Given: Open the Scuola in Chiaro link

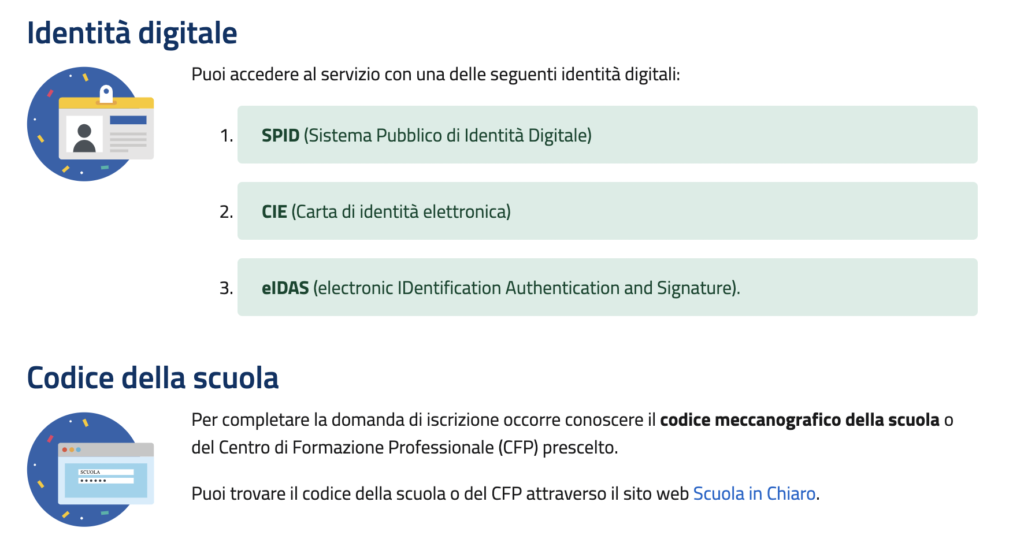Looking at the screenshot, I should 754,493.
